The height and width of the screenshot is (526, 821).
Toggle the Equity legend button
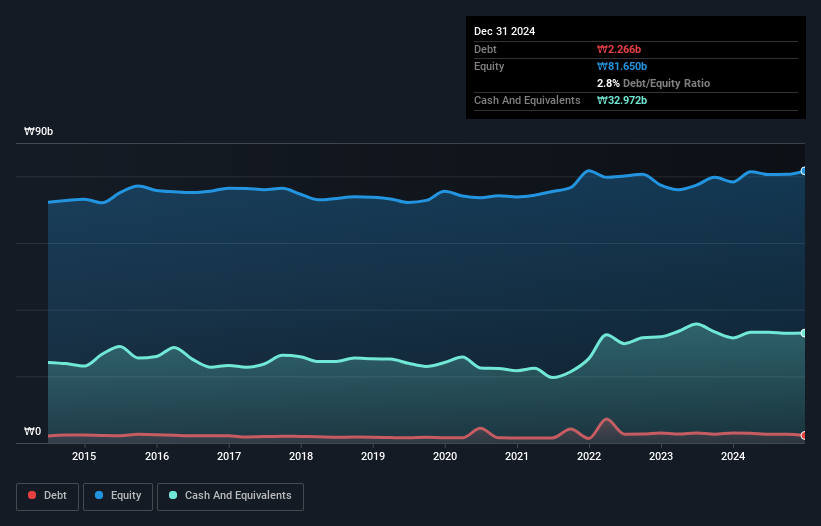click(x=118, y=496)
